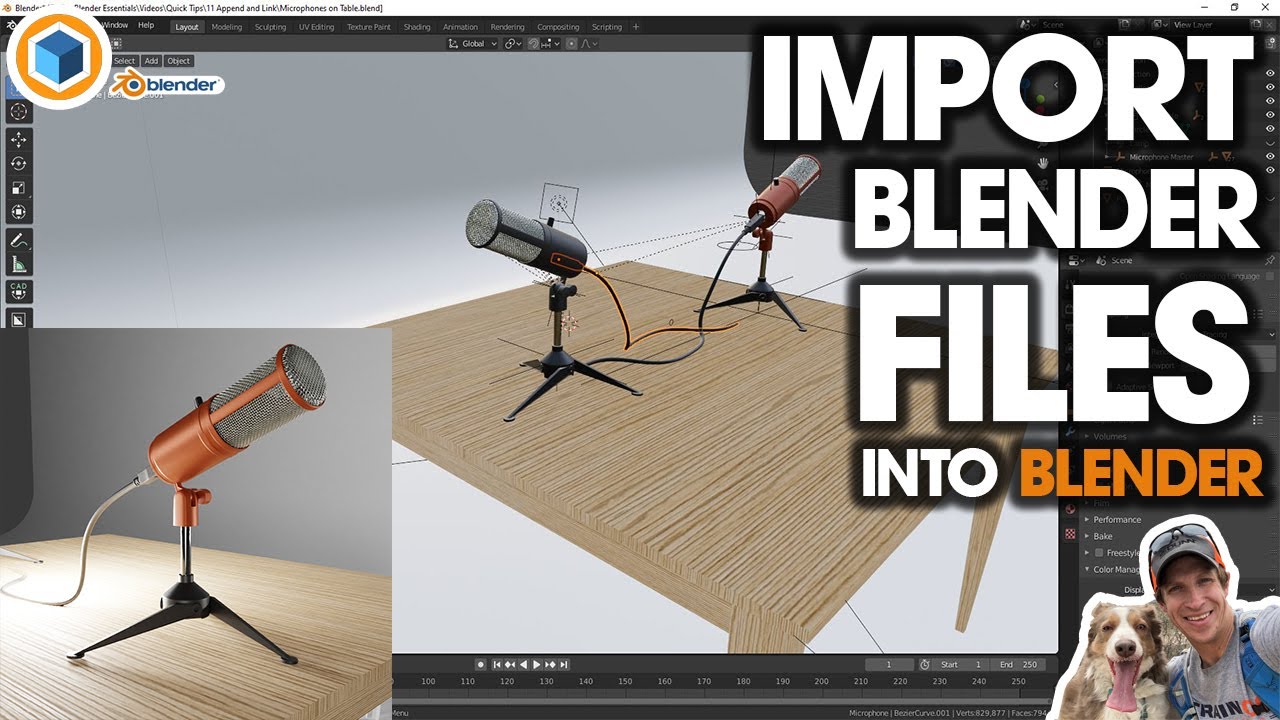
Task: Click the preview range clock icon
Action: pyautogui.click(x=924, y=664)
